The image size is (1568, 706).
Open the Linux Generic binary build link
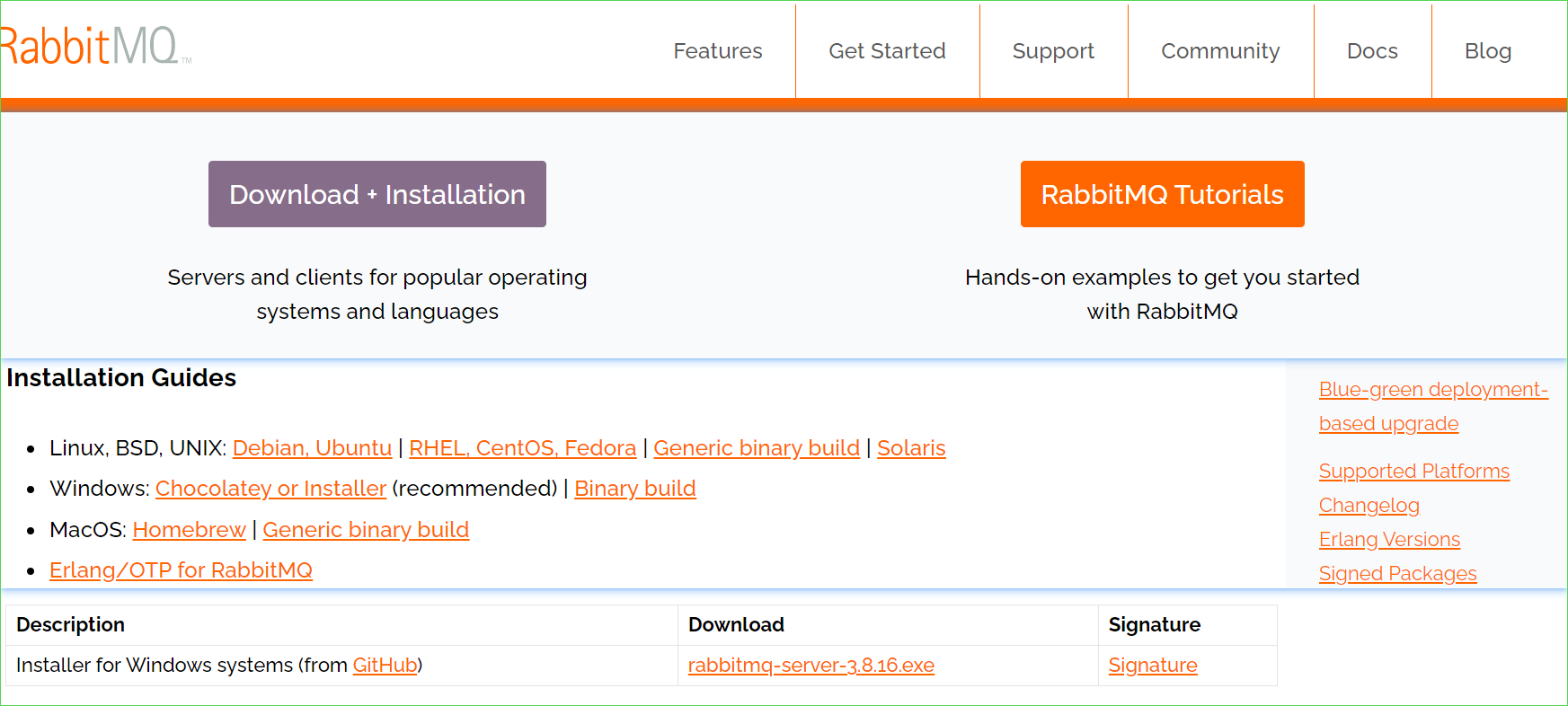tap(757, 447)
